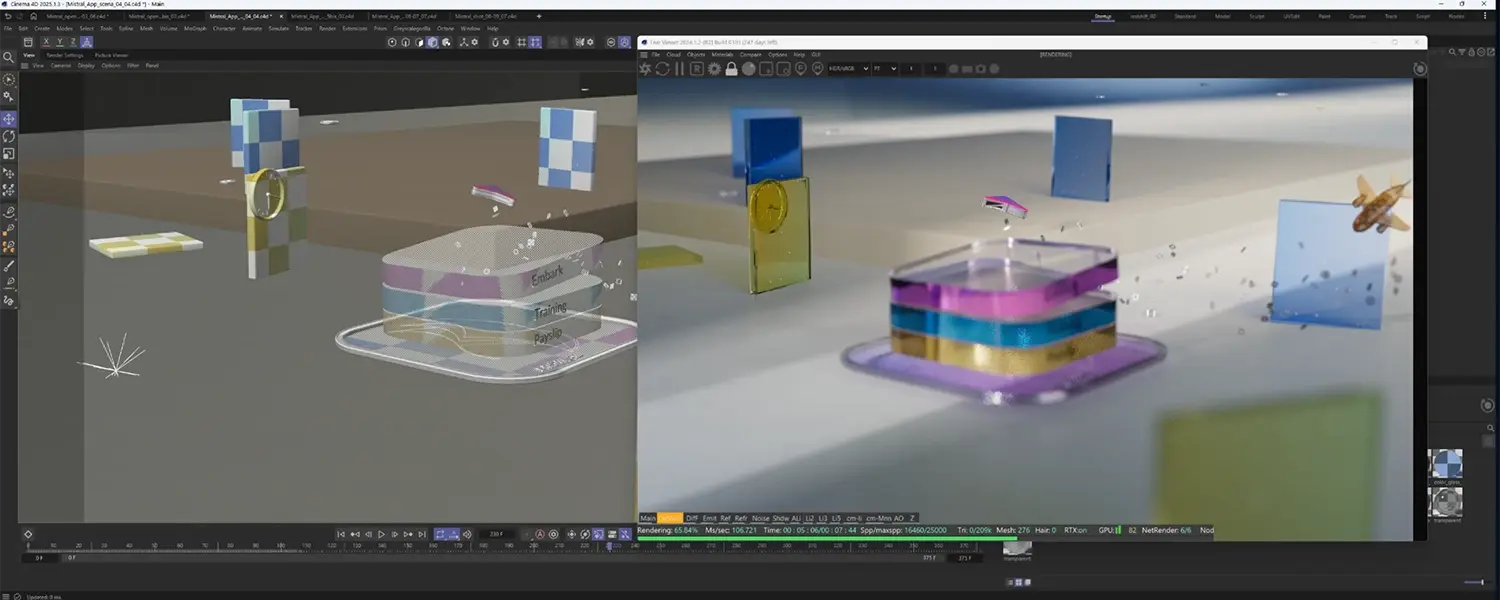This screenshot has height=600, width=1500.
Task: Click the current frame input field
Action: click(x=495, y=534)
